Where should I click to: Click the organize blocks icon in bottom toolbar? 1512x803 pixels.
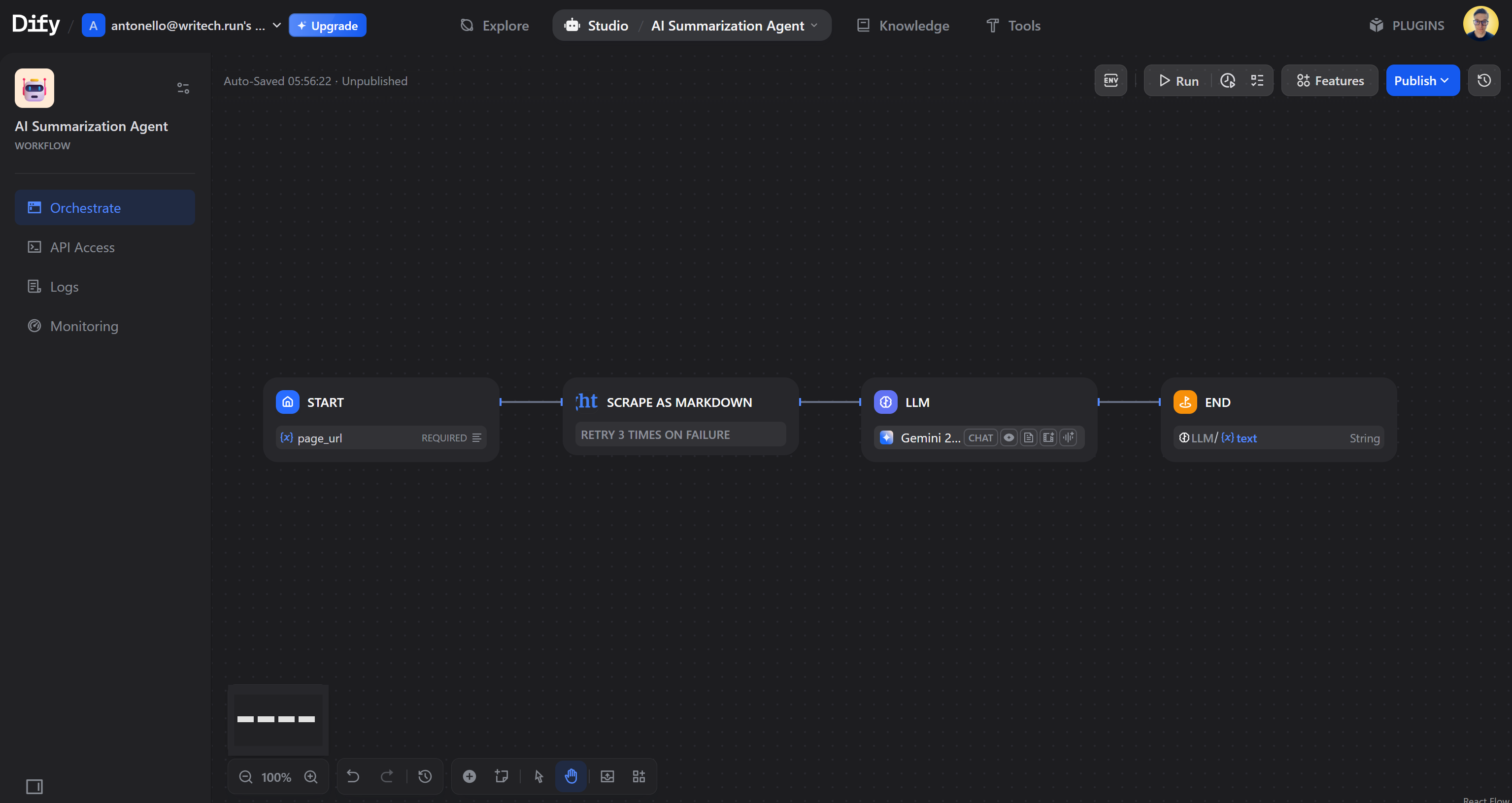click(x=638, y=776)
